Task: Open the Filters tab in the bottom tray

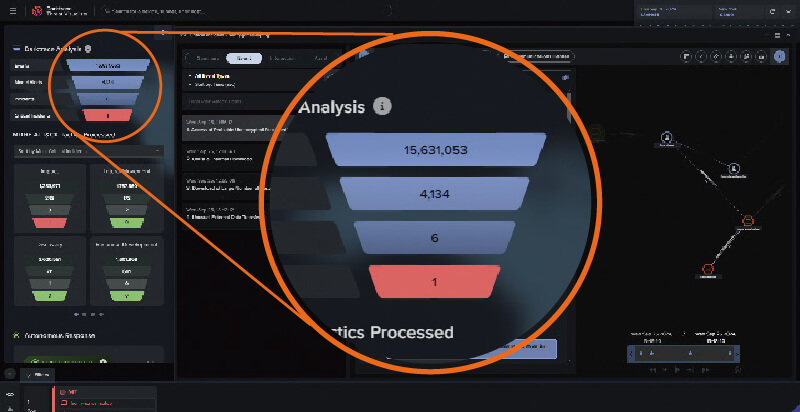Action: 39,375
